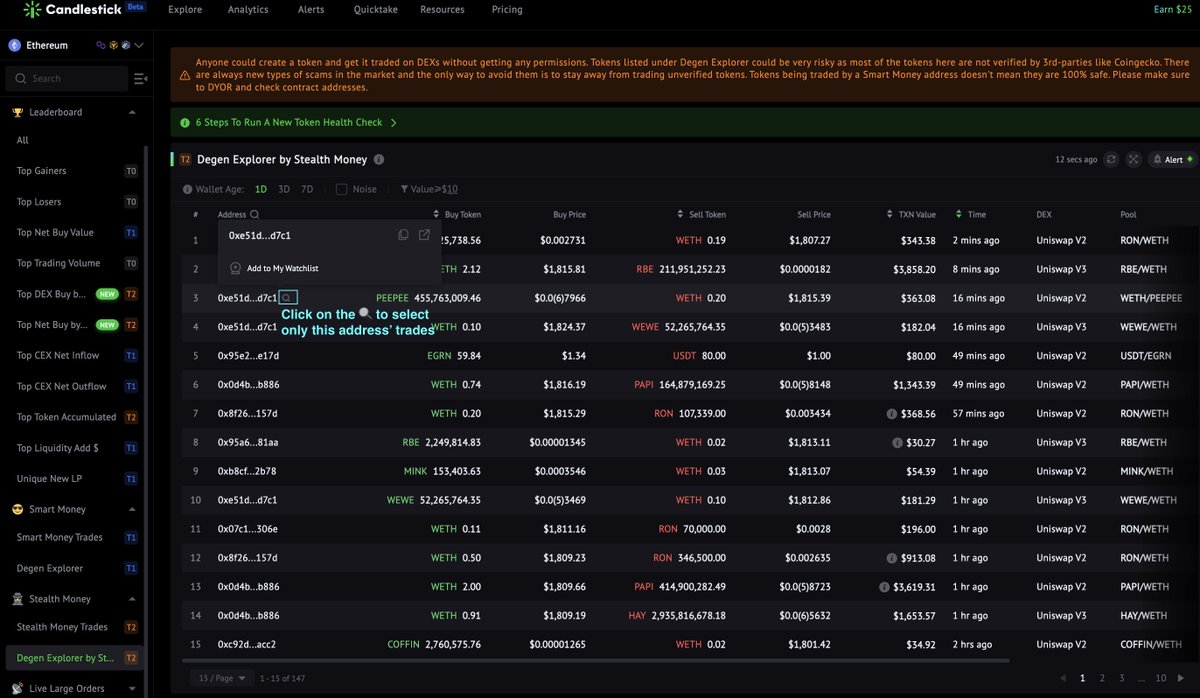This screenshot has width=1200, height=698.
Task: Select Top Losers in sidebar
Action: click(x=39, y=202)
